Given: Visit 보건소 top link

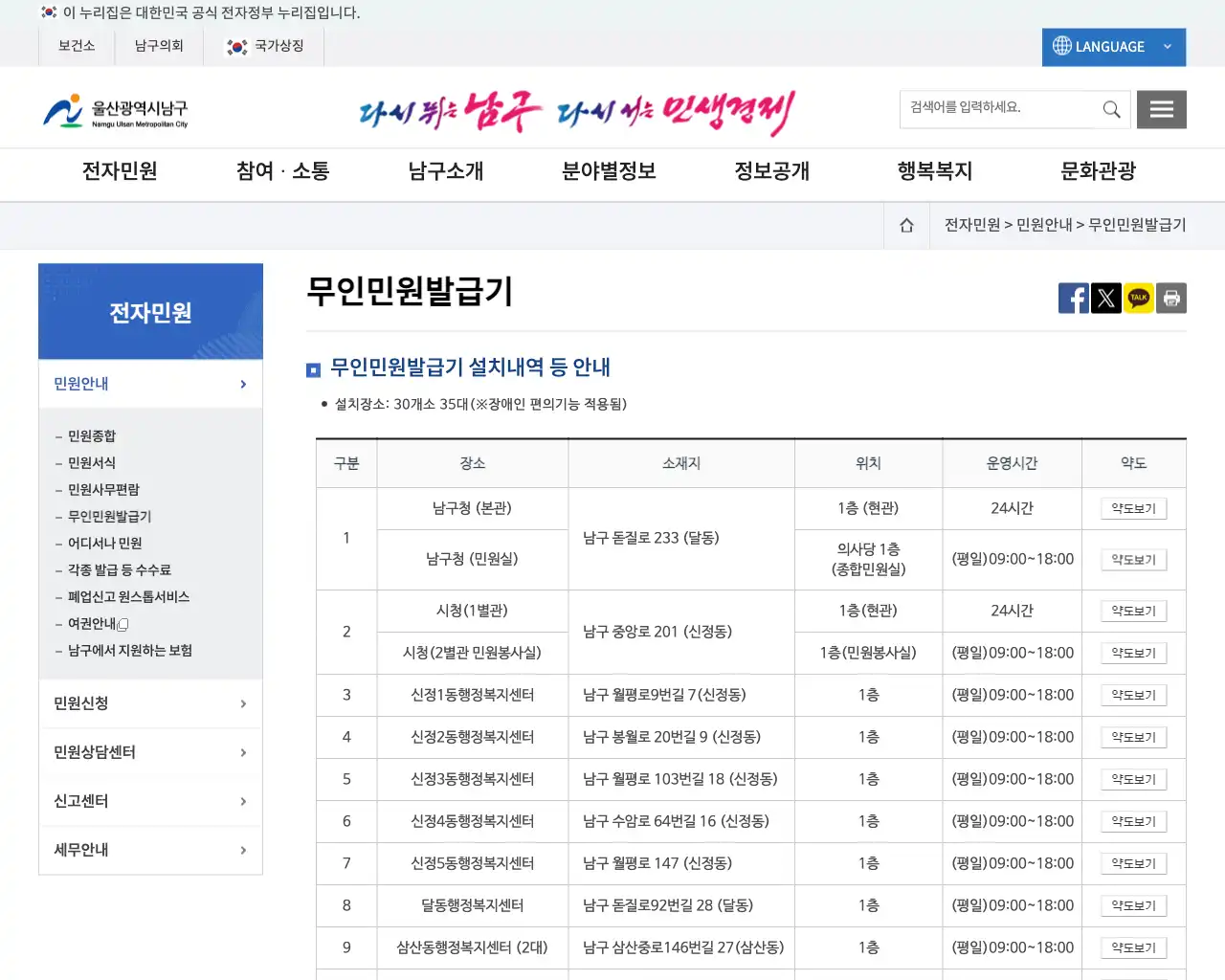Looking at the screenshot, I should pyautogui.click(x=77, y=46).
